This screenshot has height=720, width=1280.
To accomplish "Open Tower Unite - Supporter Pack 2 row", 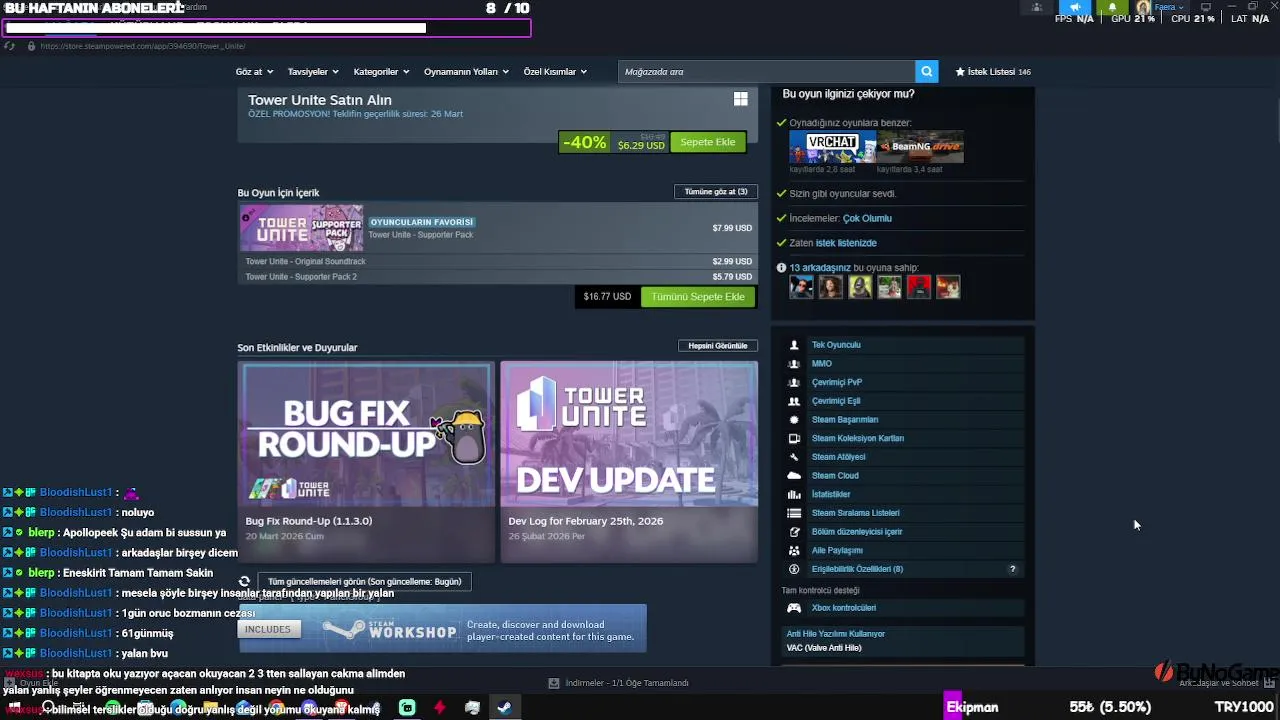I will coord(498,277).
